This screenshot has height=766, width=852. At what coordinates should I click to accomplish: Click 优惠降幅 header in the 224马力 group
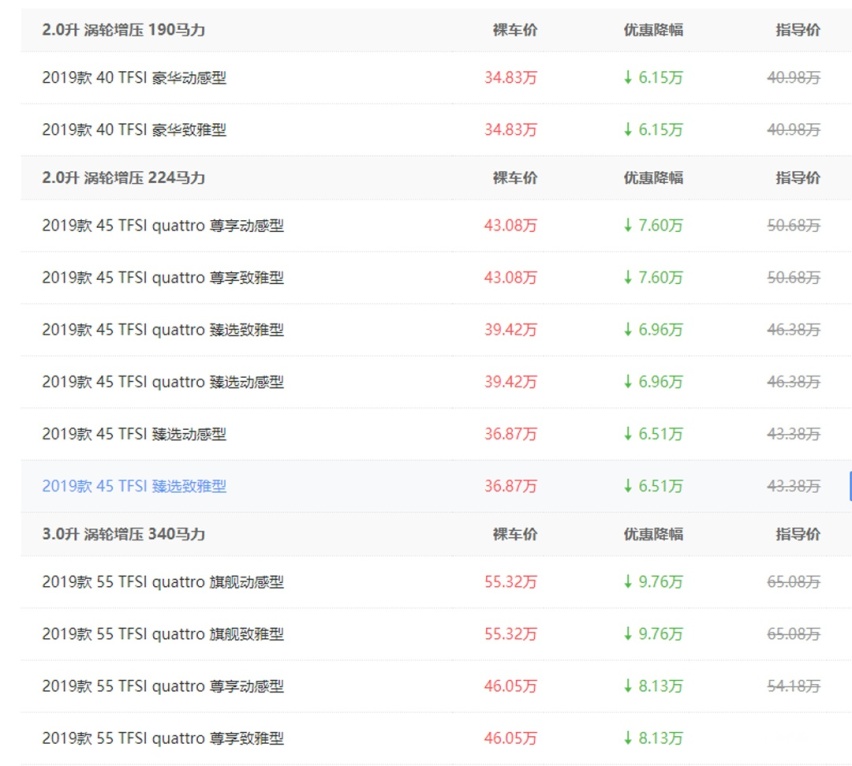click(x=653, y=178)
